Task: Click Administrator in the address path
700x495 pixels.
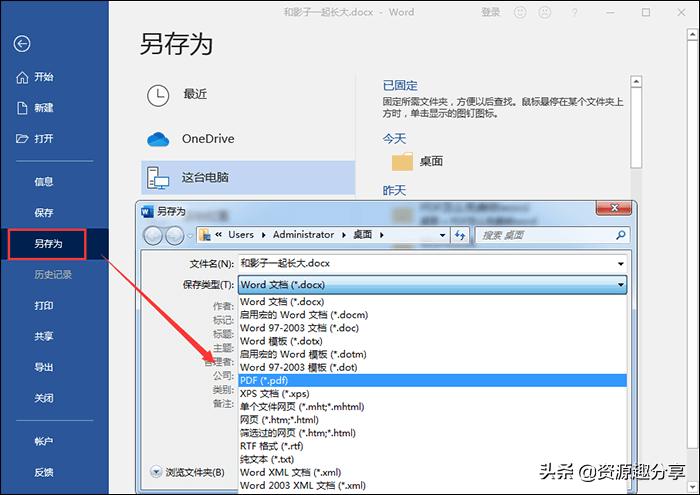Action: click(x=304, y=235)
